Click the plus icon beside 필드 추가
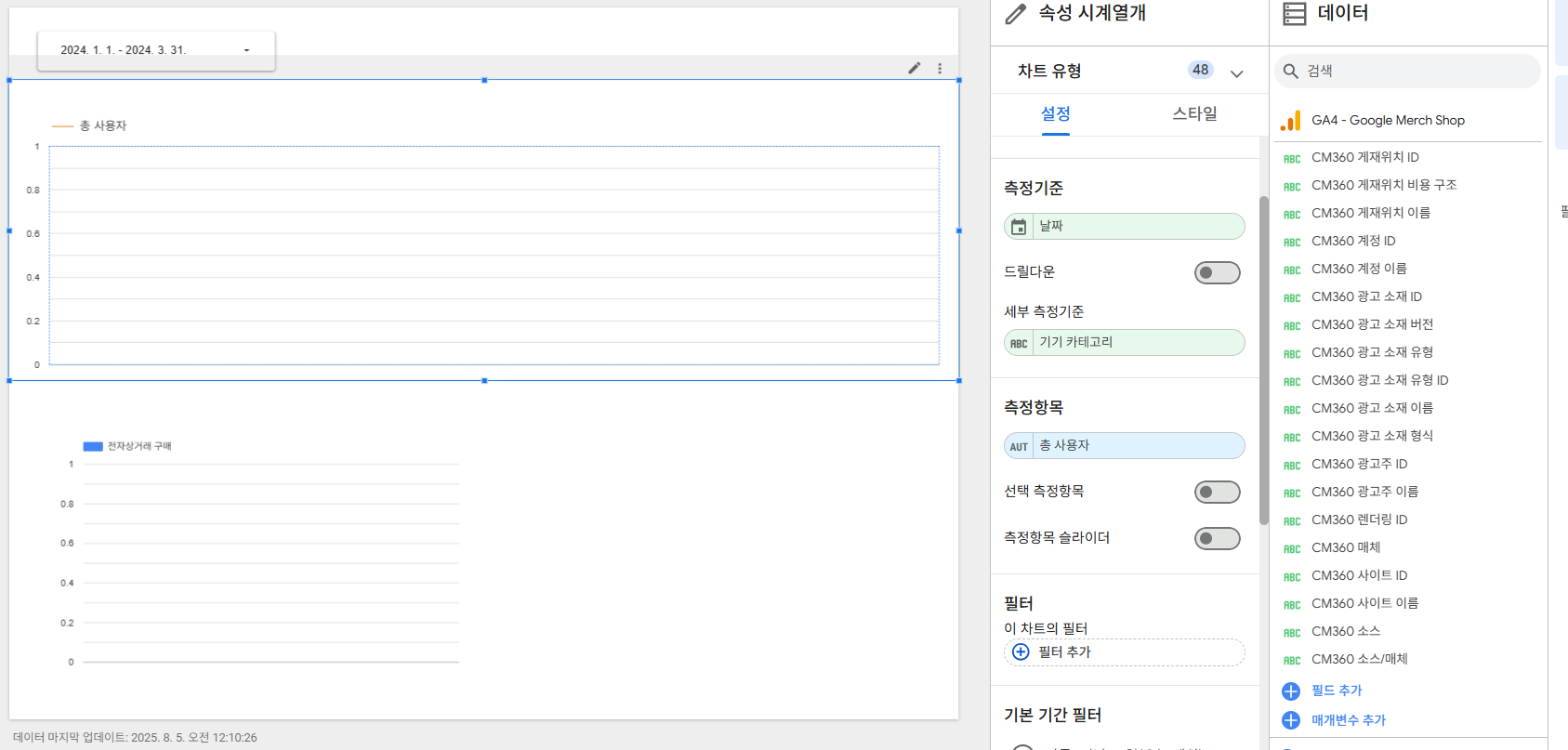This screenshot has height=750, width=1568. pos(1291,691)
